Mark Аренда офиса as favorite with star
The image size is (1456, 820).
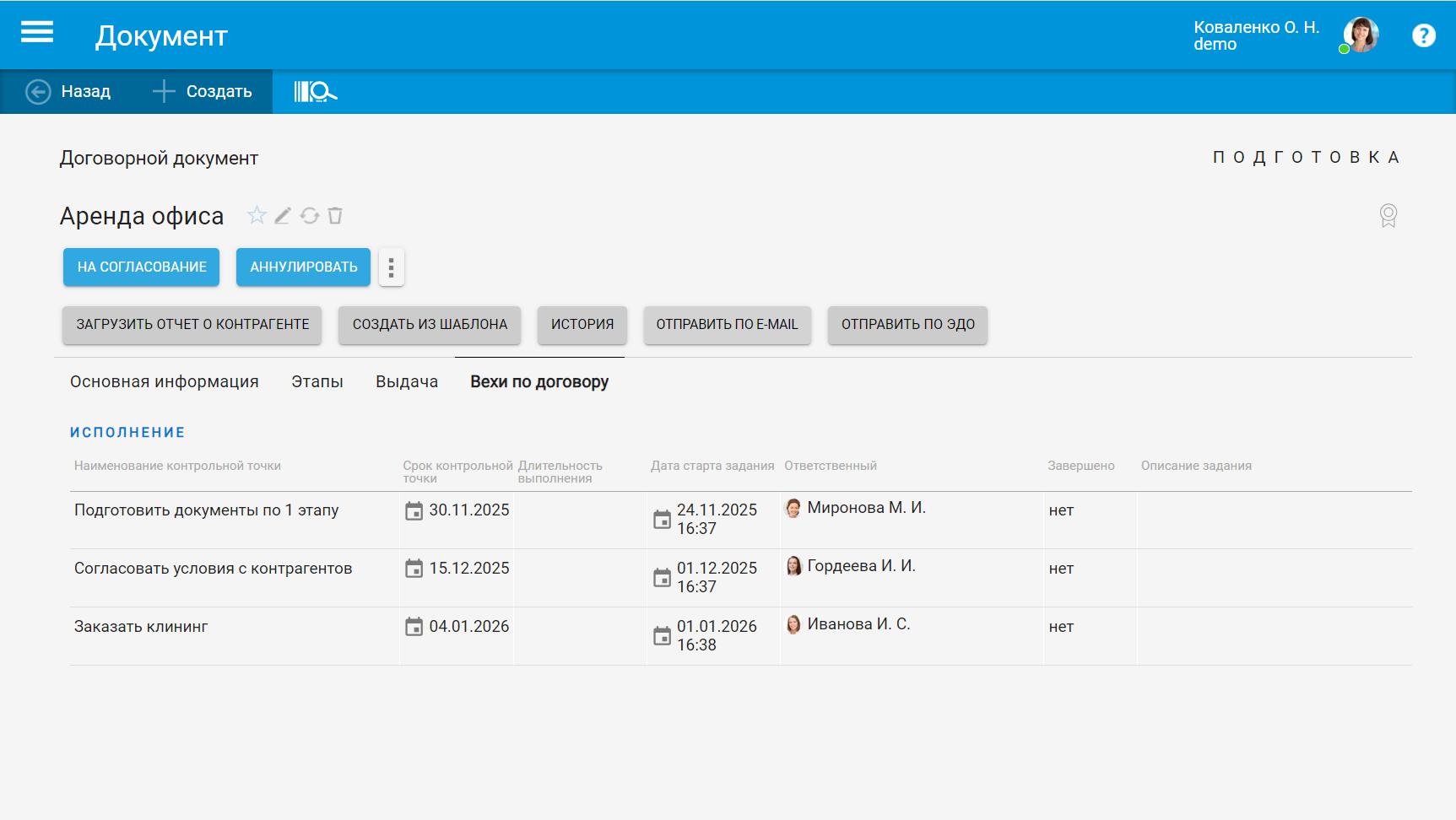click(x=257, y=216)
